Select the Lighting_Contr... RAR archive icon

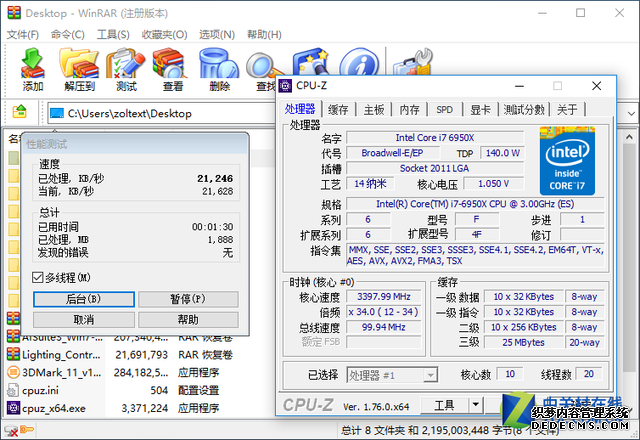click(13, 354)
